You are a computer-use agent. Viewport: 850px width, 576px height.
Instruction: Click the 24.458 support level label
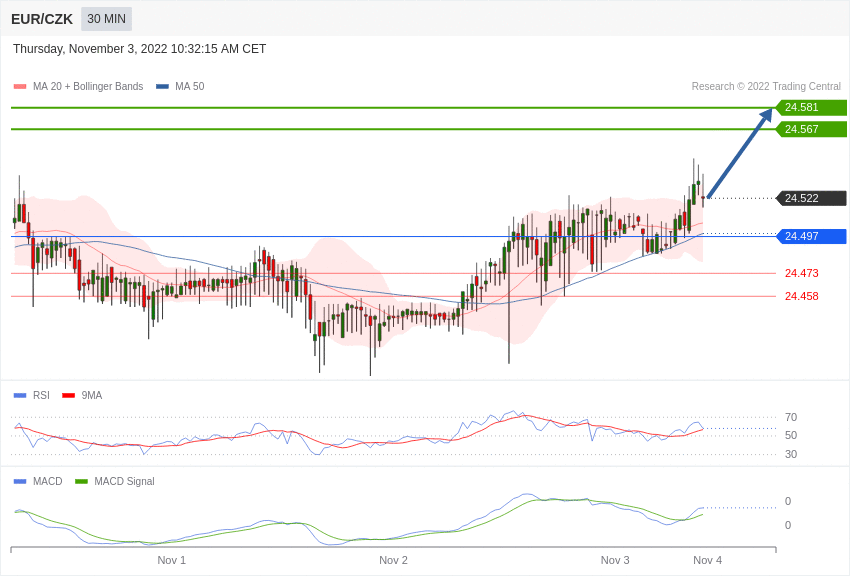(801, 296)
